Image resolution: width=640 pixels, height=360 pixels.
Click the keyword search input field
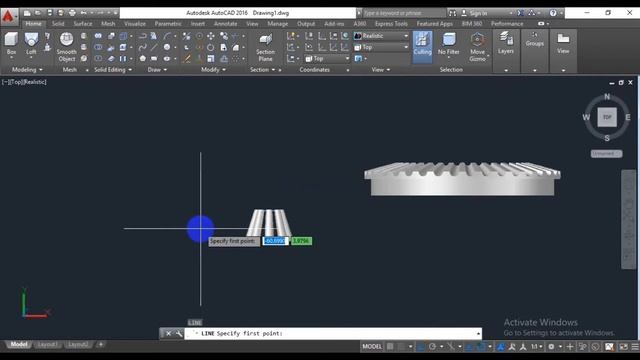pos(403,13)
